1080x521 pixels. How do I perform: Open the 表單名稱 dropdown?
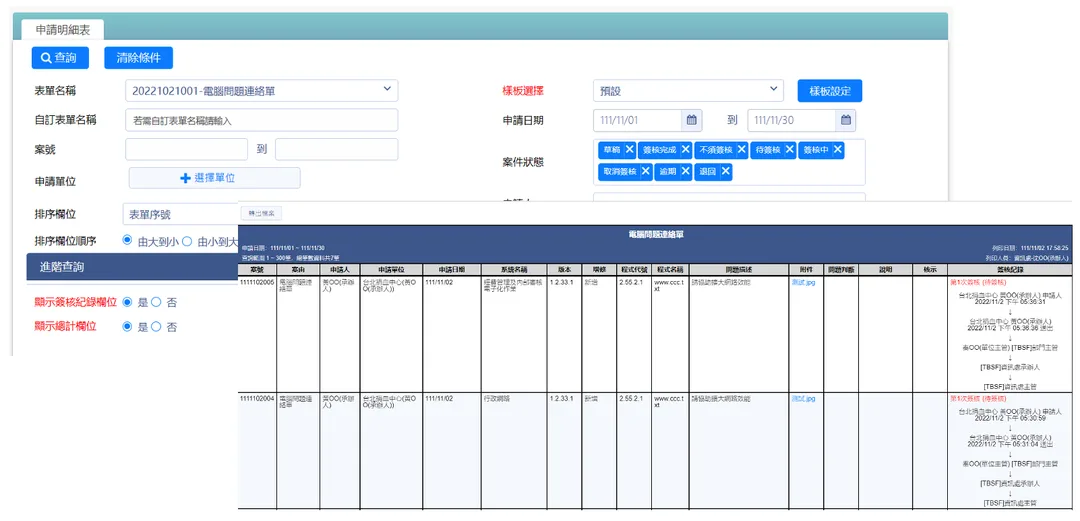[262, 90]
